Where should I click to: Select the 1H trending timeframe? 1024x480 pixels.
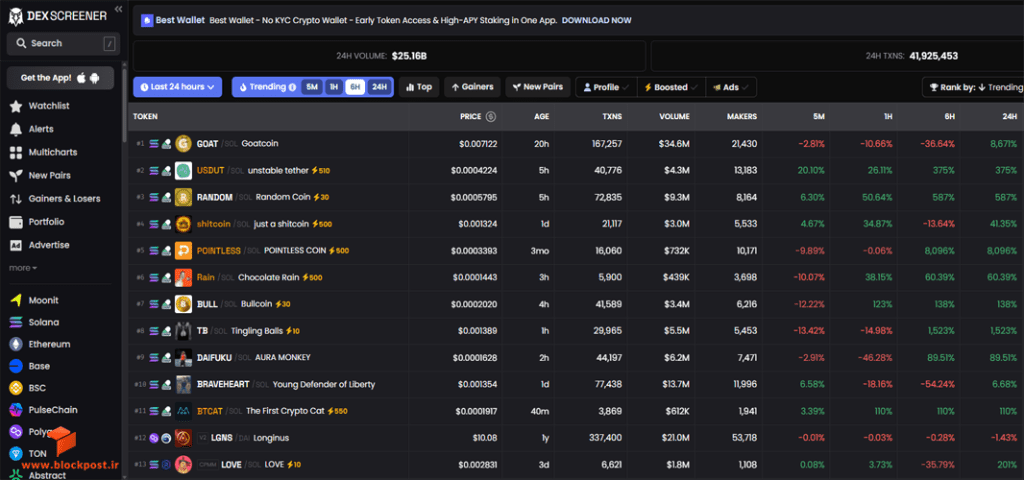tap(334, 87)
